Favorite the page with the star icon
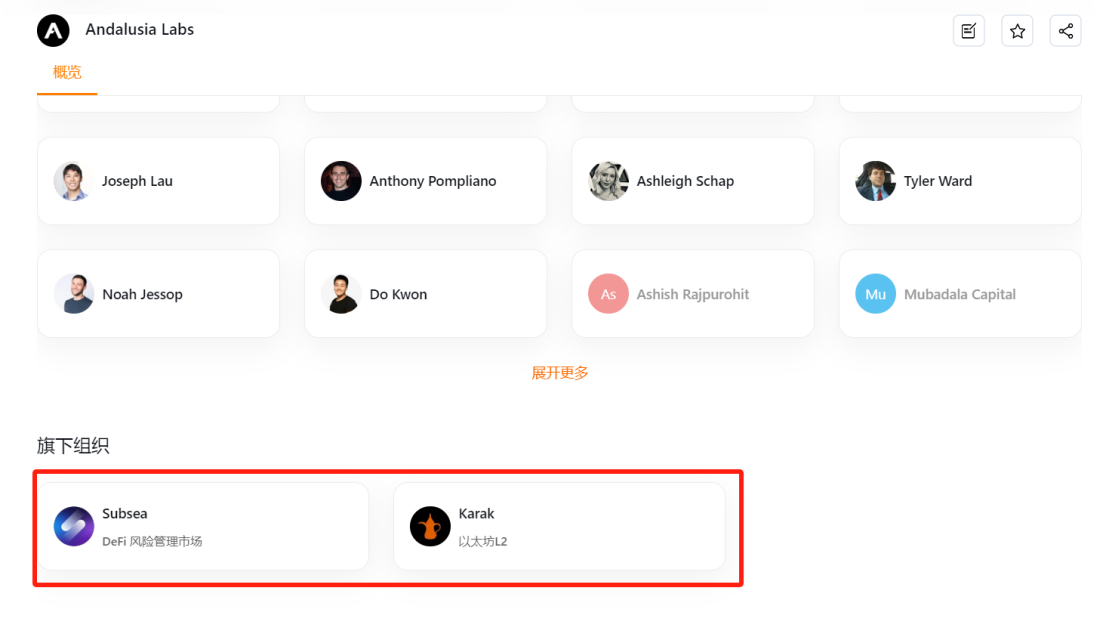 pyautogui.click(x=1017, y=31)
